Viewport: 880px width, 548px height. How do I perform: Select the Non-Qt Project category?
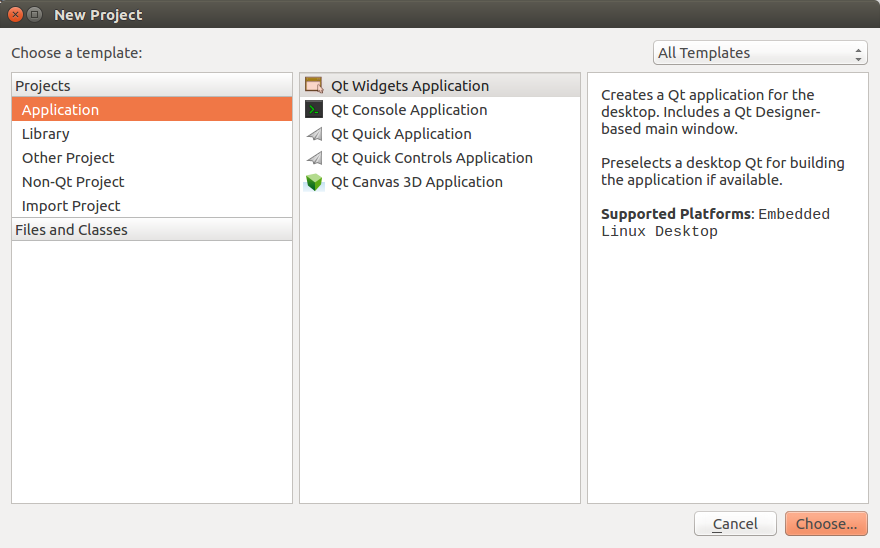click(73, 182)
